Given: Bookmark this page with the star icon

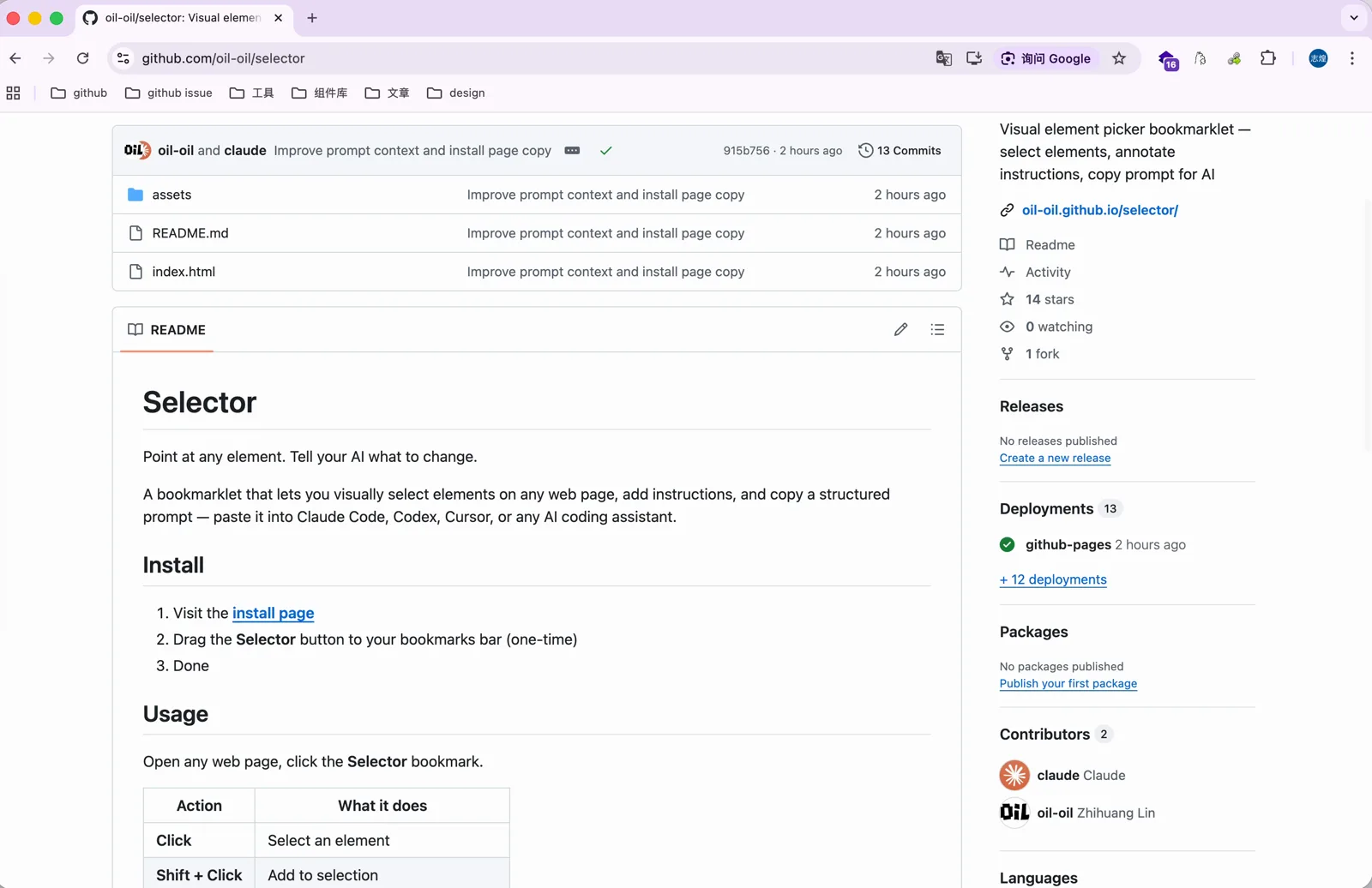Looking at the screenshot, I should 1119,58.
